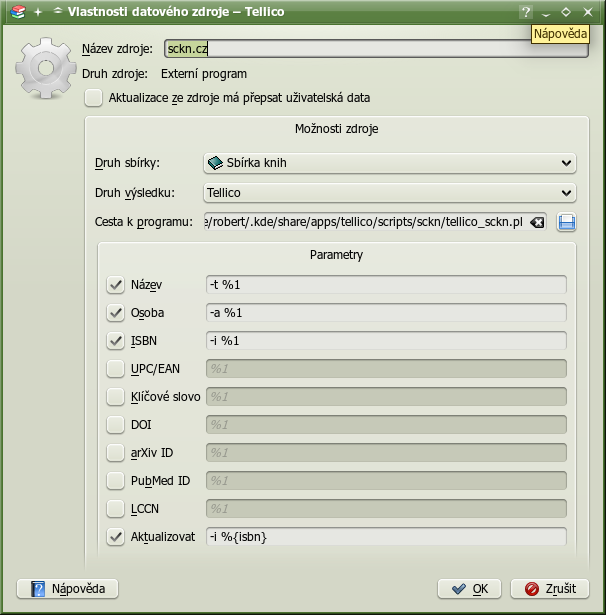
Task: Click the keep-above arrow icon in title bar
Action: 58,11
